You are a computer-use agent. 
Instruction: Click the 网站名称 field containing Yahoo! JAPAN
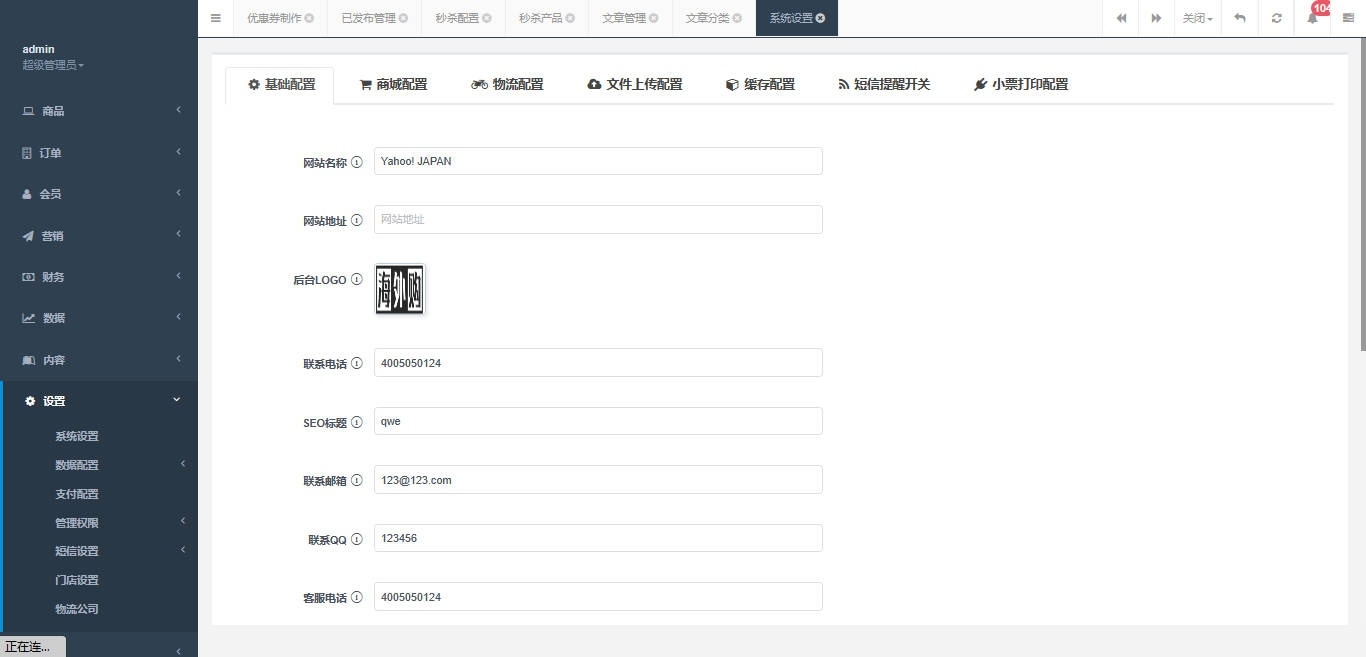[598, 161]
